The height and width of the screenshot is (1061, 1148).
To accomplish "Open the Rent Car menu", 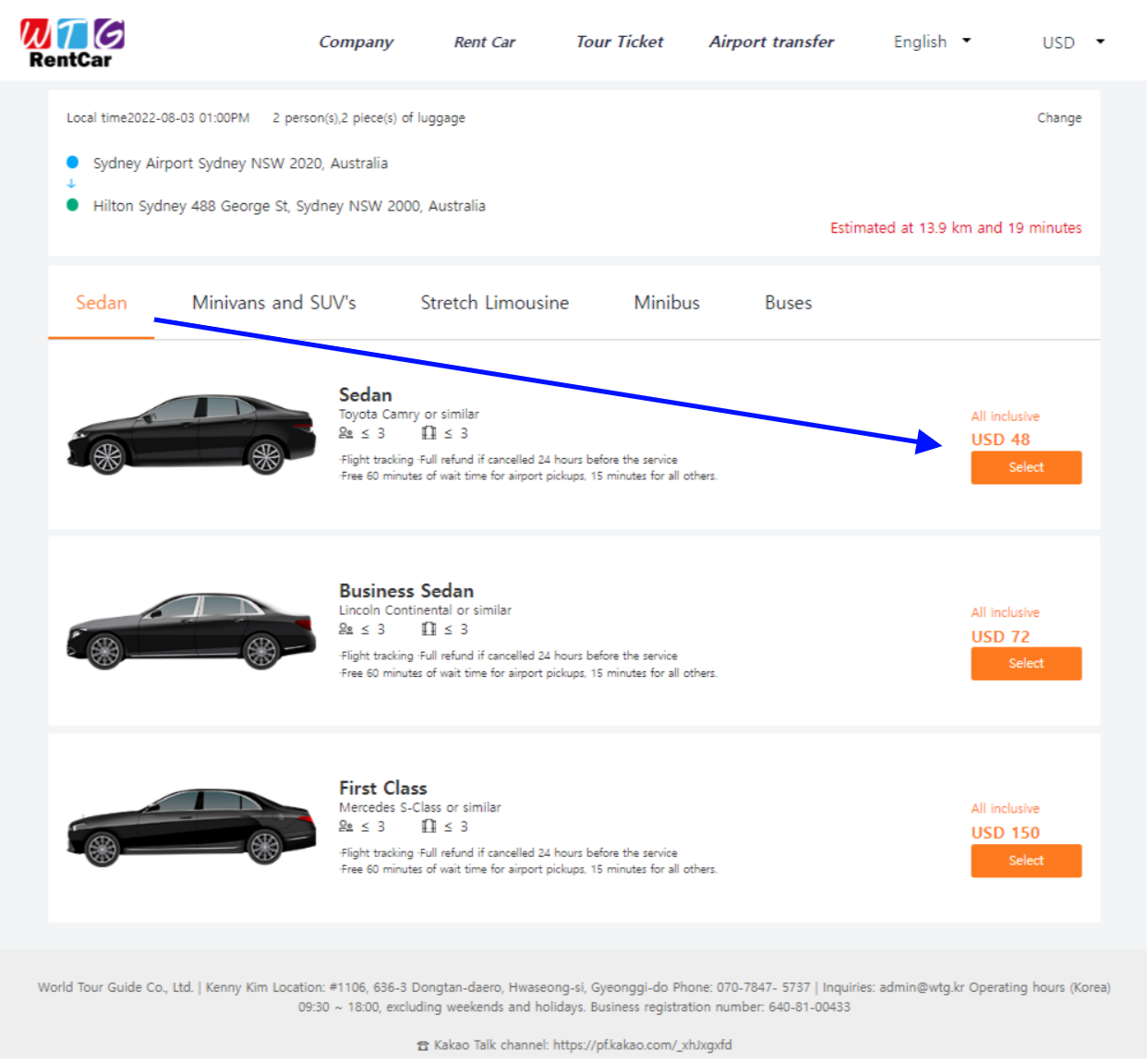I will 484,42.
